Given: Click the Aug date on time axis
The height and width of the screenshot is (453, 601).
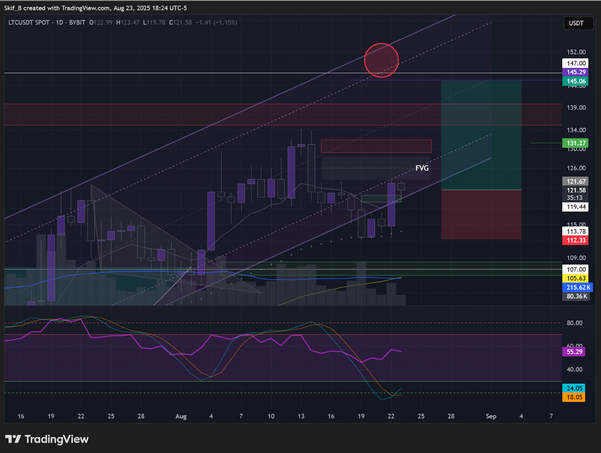Looking at the screenshot, I should point(181,414).
